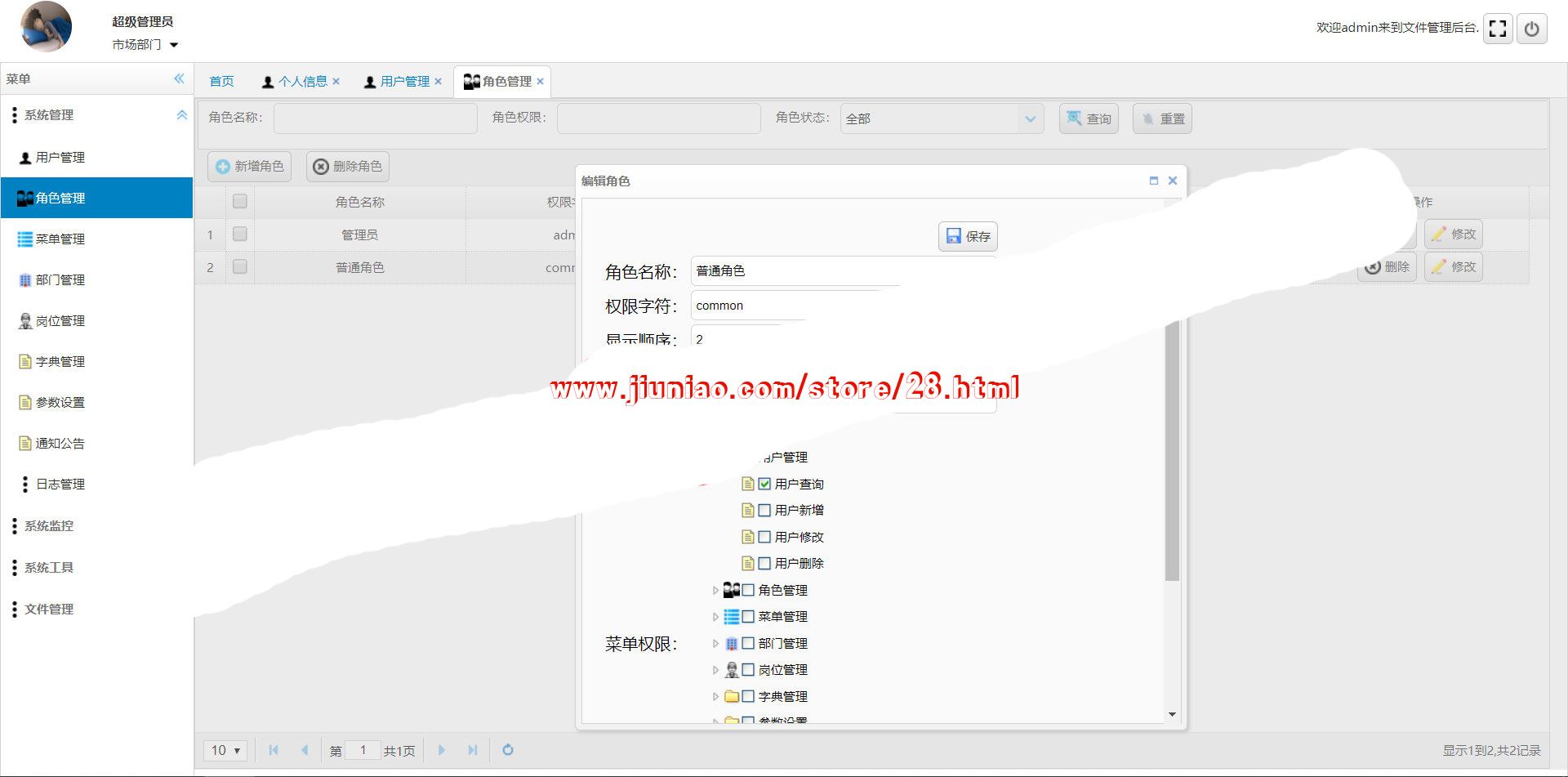Open 菜单管理 in the sidebar
This screenshot has width=1568, height=777.
(96, 239)
